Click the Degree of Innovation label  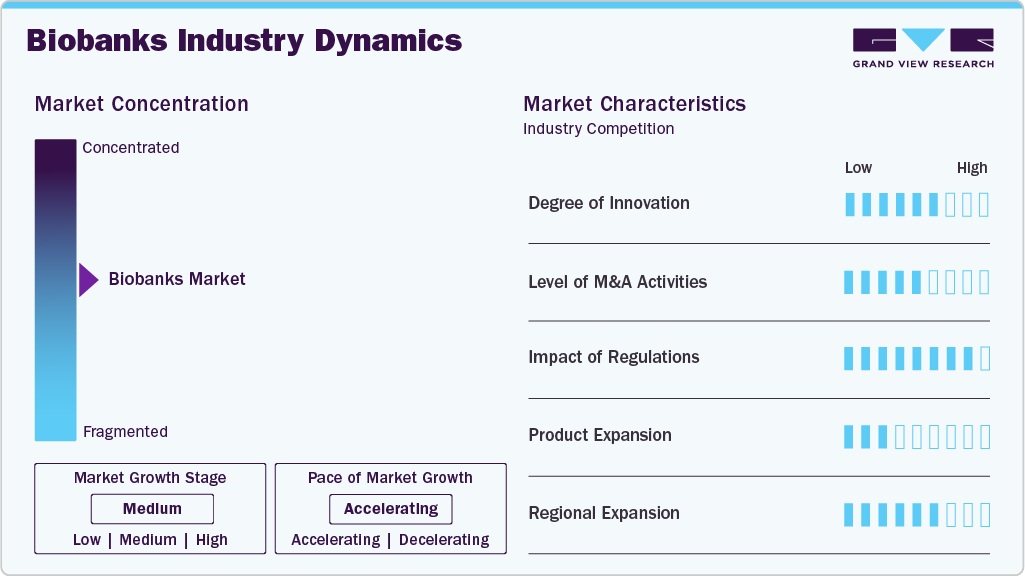tap(609, 203)
